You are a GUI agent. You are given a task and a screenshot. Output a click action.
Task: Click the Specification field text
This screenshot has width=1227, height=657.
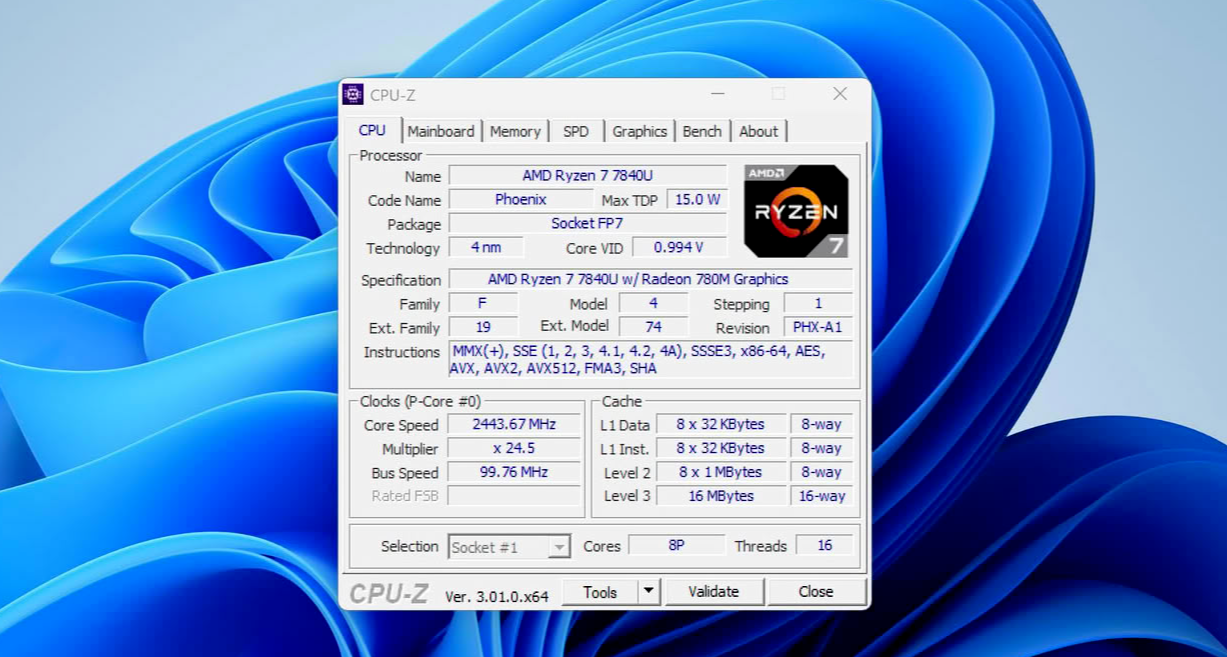[651, 280]
